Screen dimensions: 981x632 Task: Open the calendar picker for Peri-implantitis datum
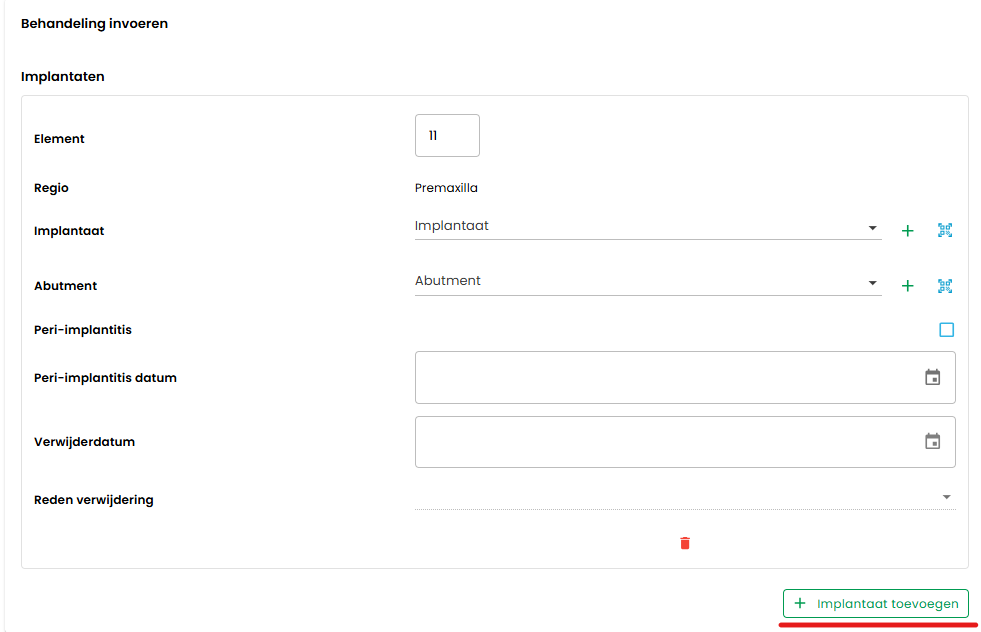[932, 377]
